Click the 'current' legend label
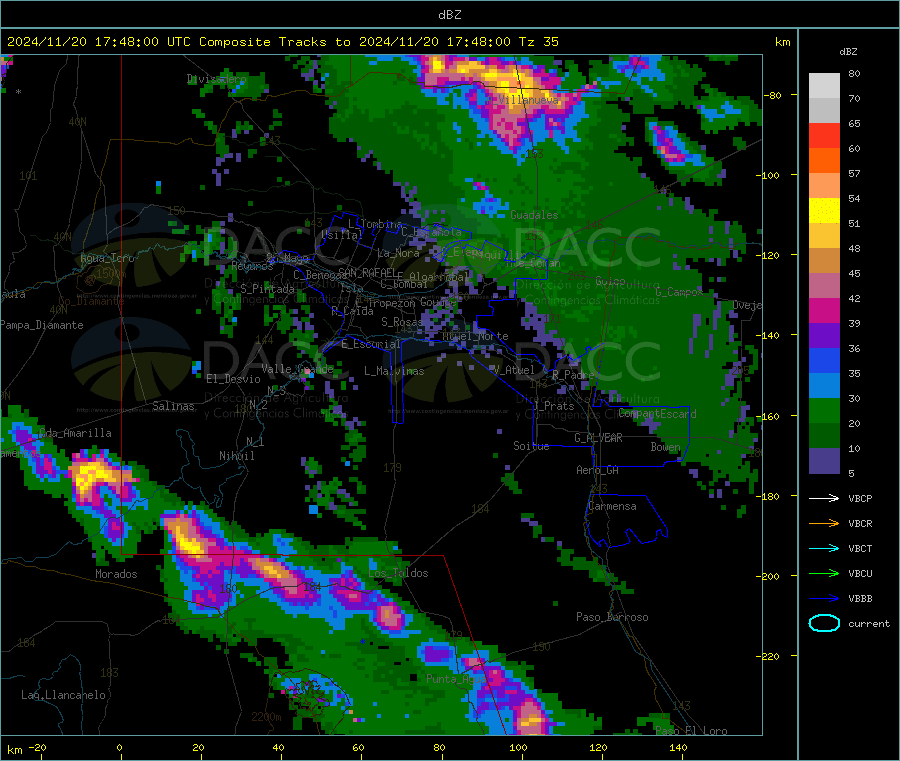This screenshot has height=761, width=900. click(x=869, y=623)
